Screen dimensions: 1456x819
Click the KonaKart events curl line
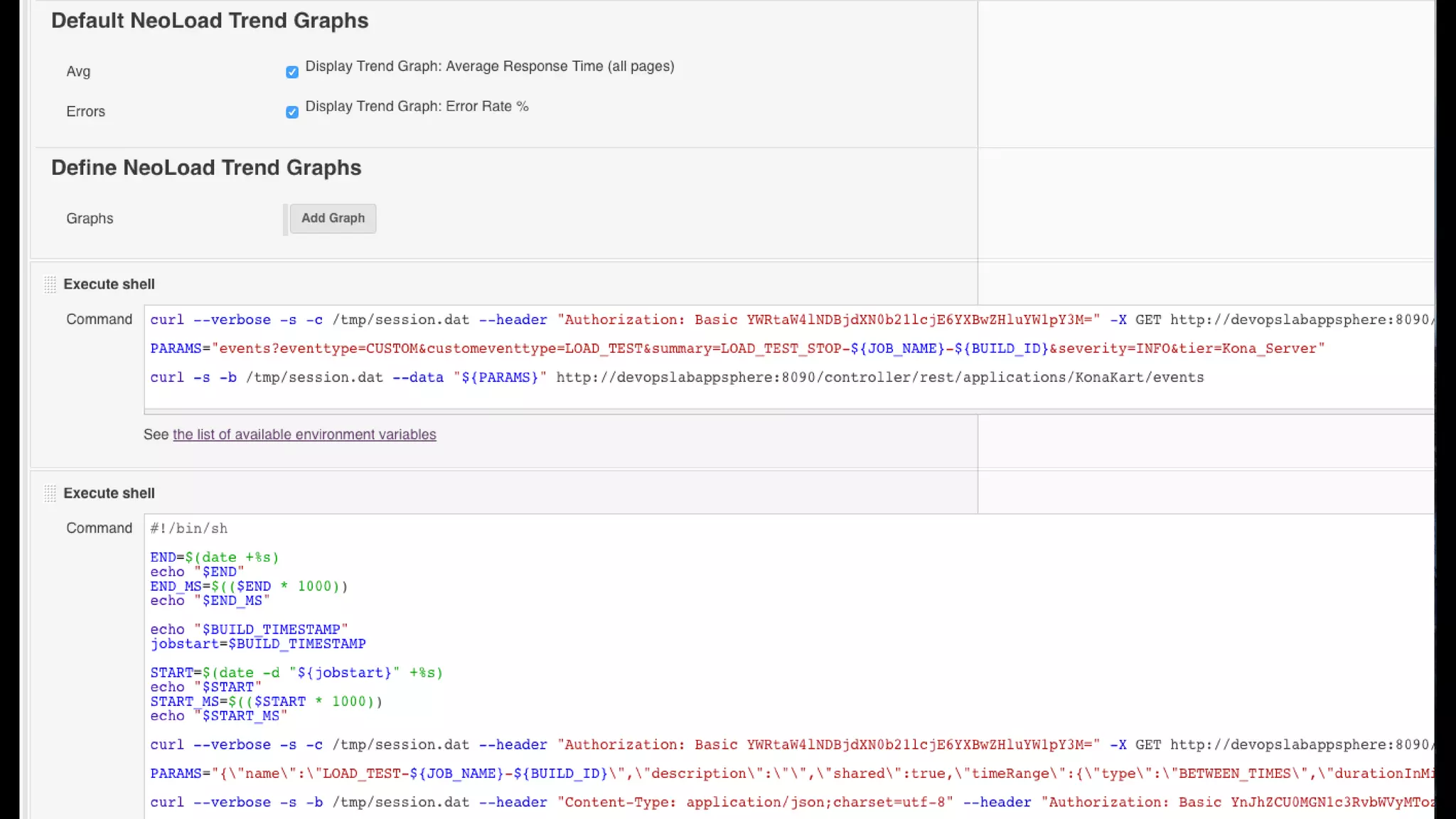[676, 378]
